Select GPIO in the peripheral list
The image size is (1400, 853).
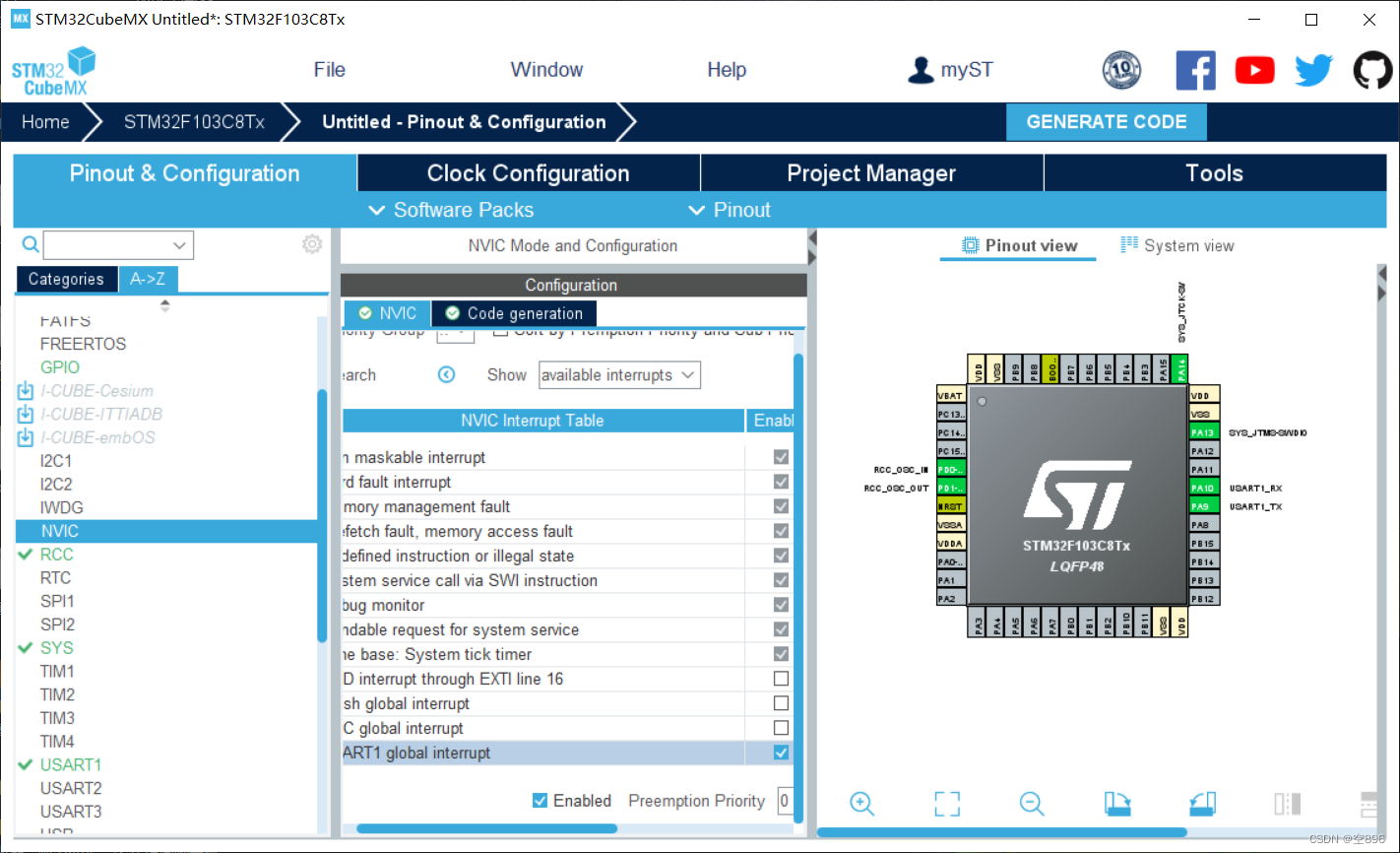pos(60,367)
